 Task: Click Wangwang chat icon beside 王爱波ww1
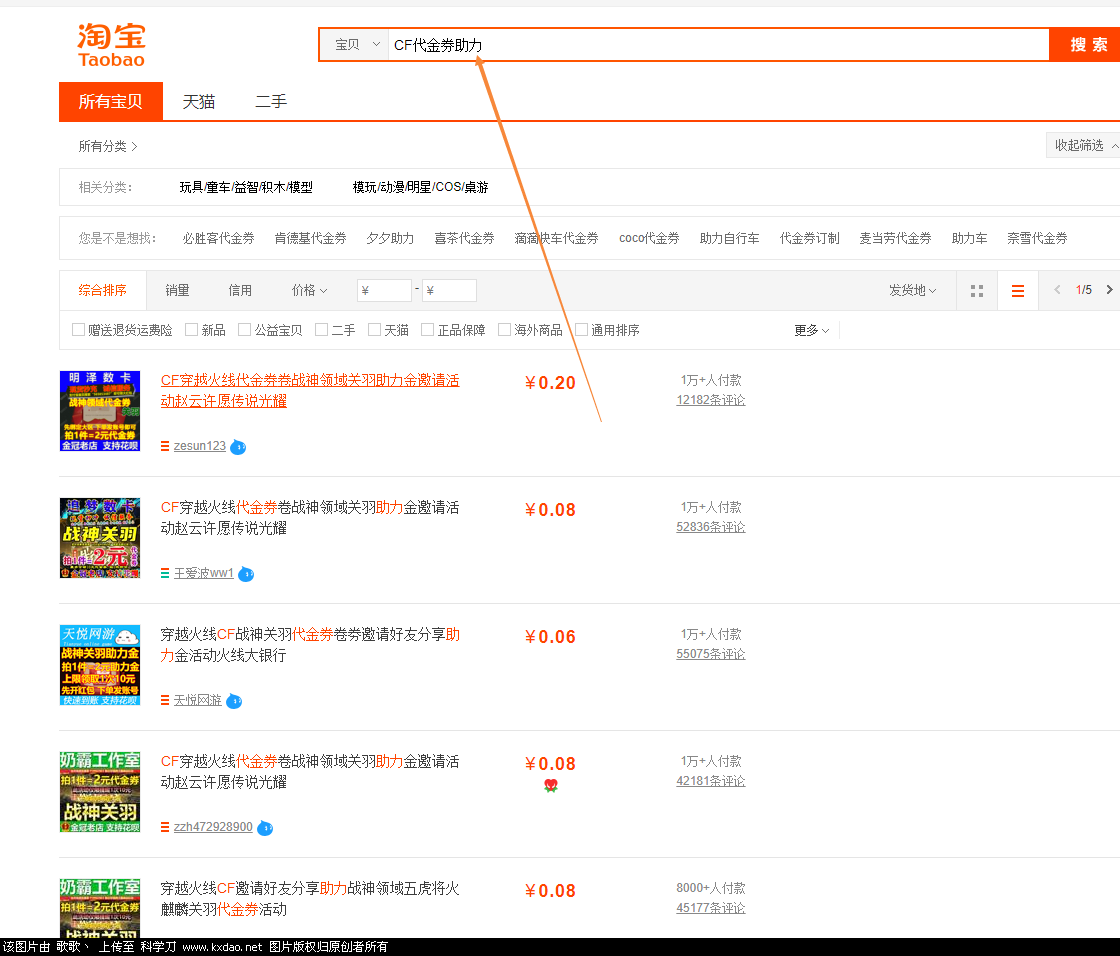pos(246,574)
